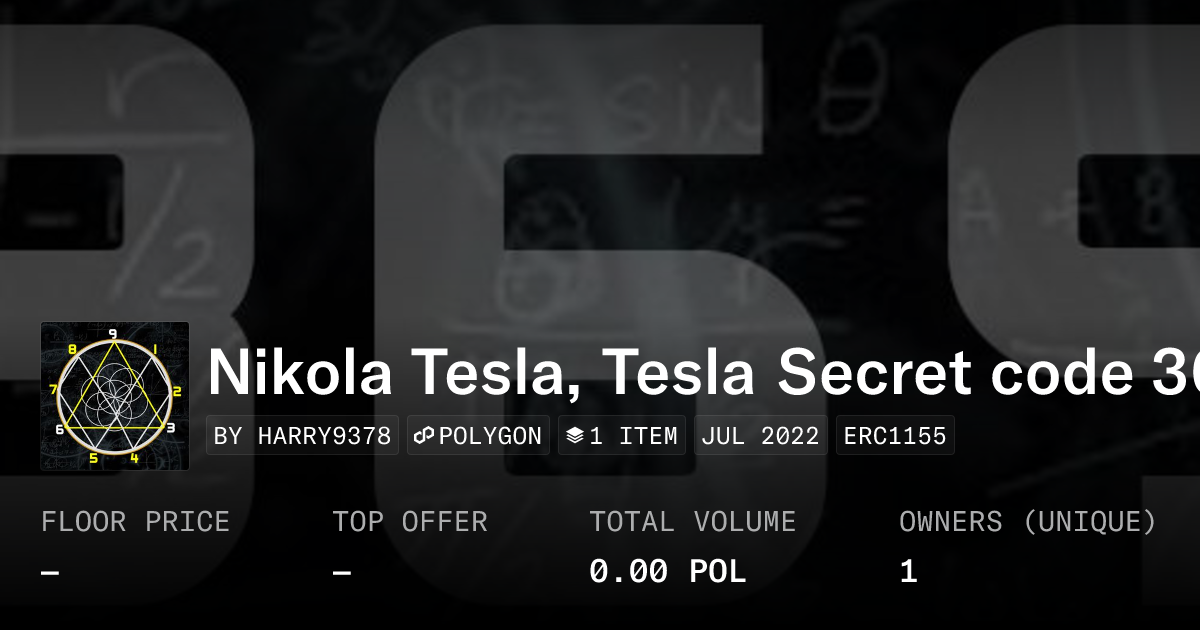Select the POLYGON chain label text
Screen dimensions: 1200x630
tap(490, 436)
